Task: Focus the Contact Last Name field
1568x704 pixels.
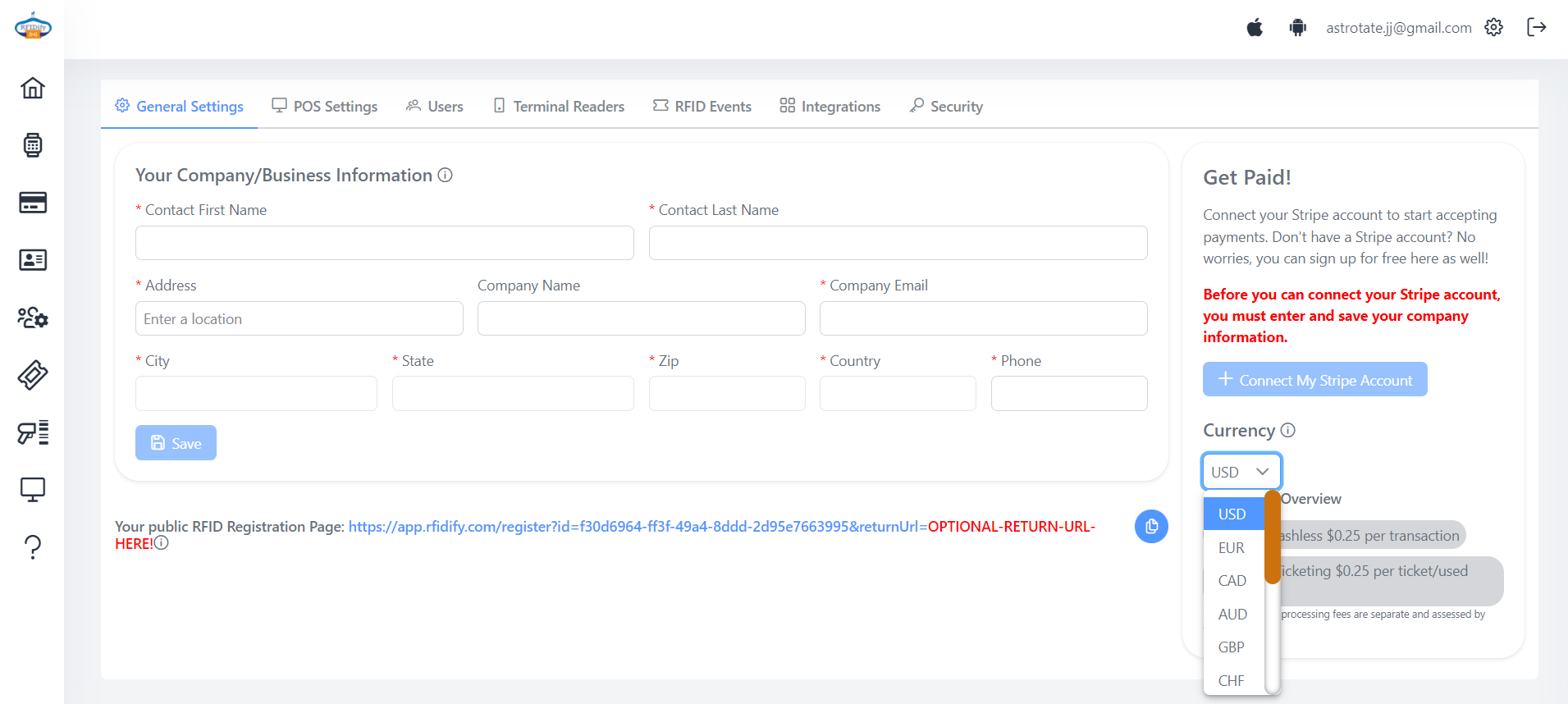Action: click(898, 243)
